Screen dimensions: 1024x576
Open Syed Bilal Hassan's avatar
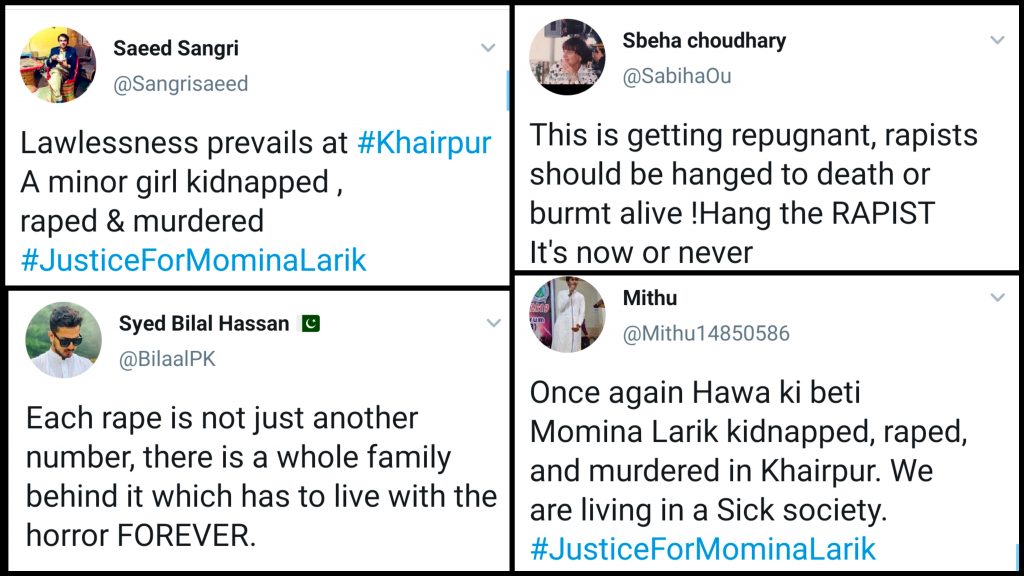pos(64,340)
